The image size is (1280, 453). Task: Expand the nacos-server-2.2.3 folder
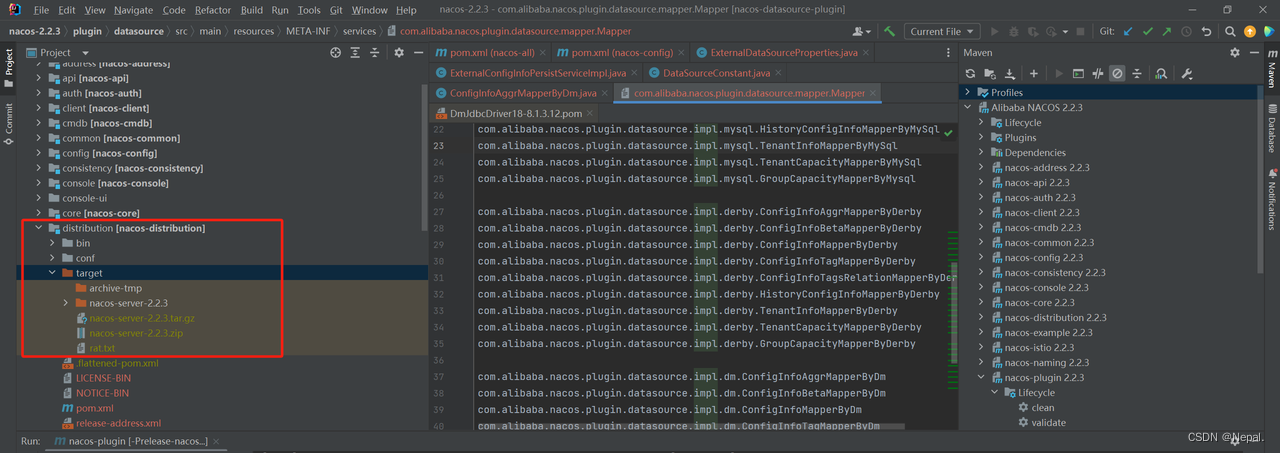click(x=66, y=303)
